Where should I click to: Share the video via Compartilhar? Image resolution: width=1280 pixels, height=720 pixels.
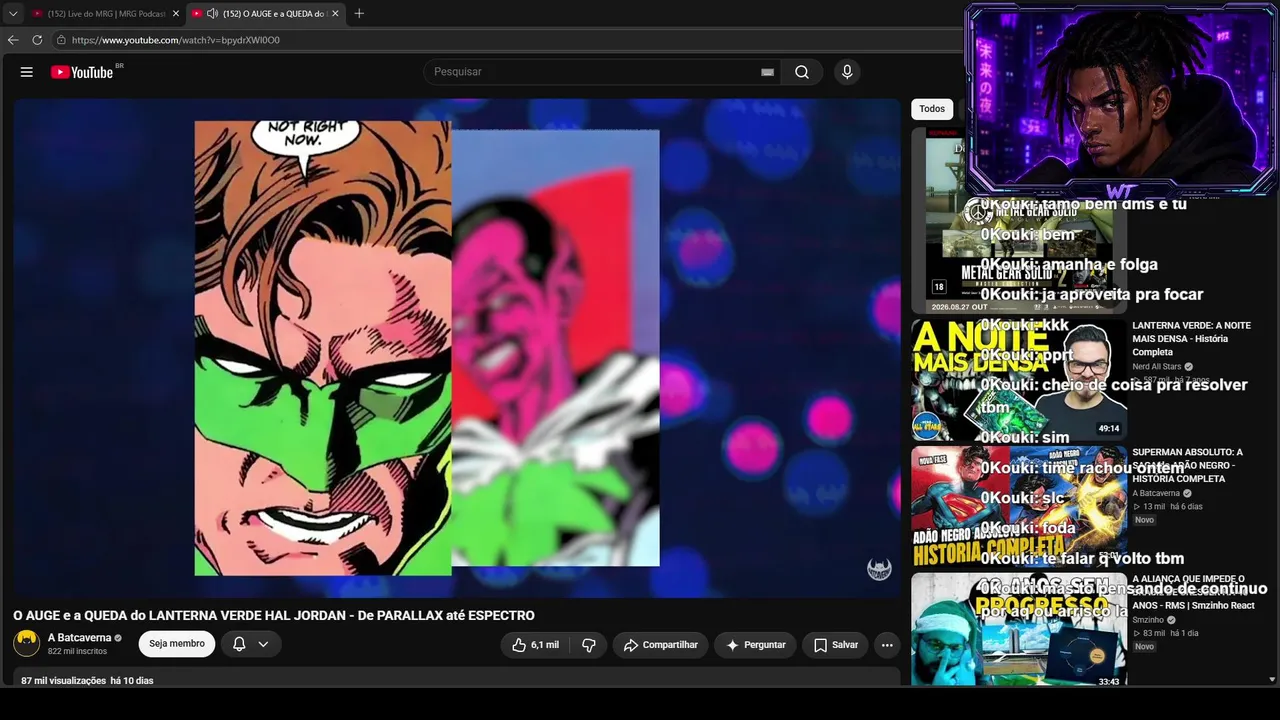point(660,645)
